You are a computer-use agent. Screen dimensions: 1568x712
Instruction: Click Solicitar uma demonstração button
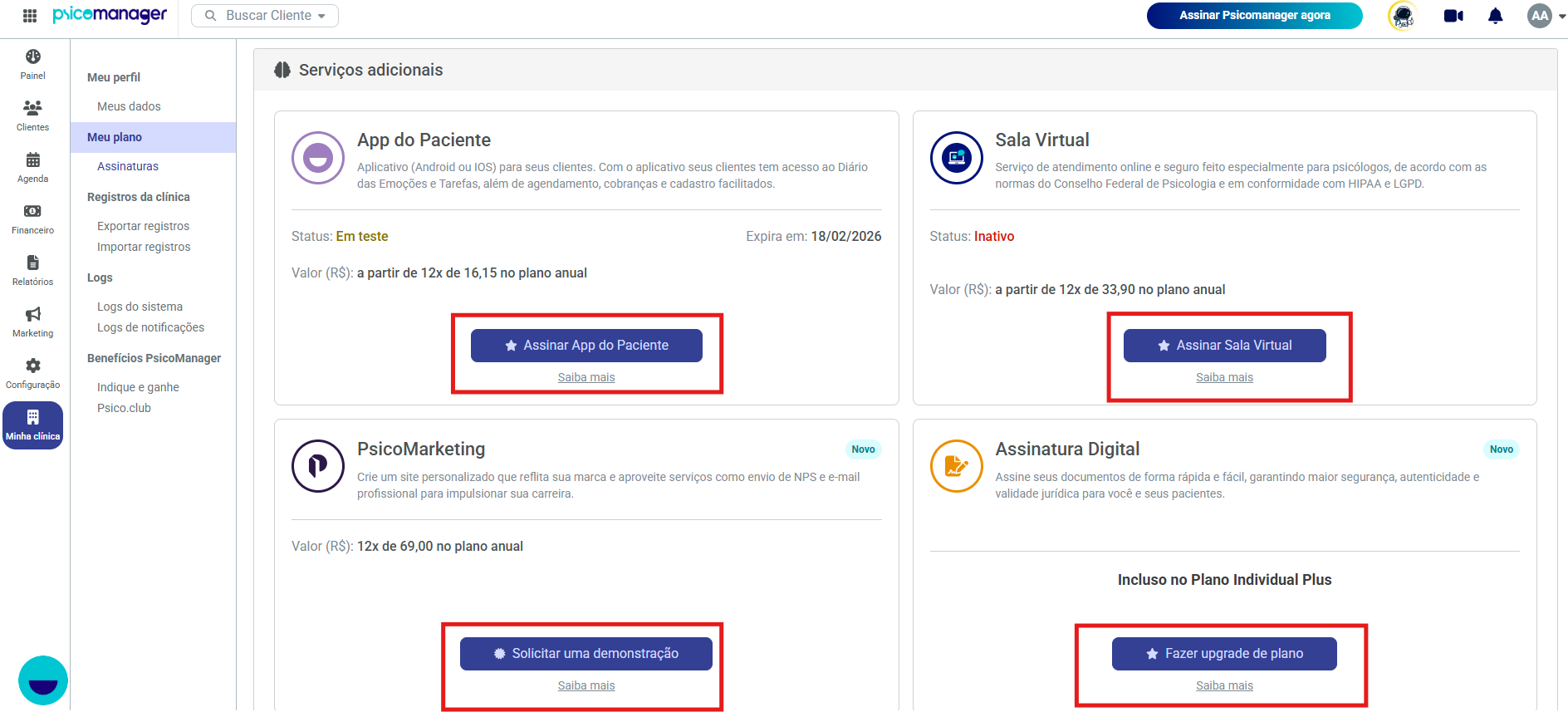tap(586, 654)
